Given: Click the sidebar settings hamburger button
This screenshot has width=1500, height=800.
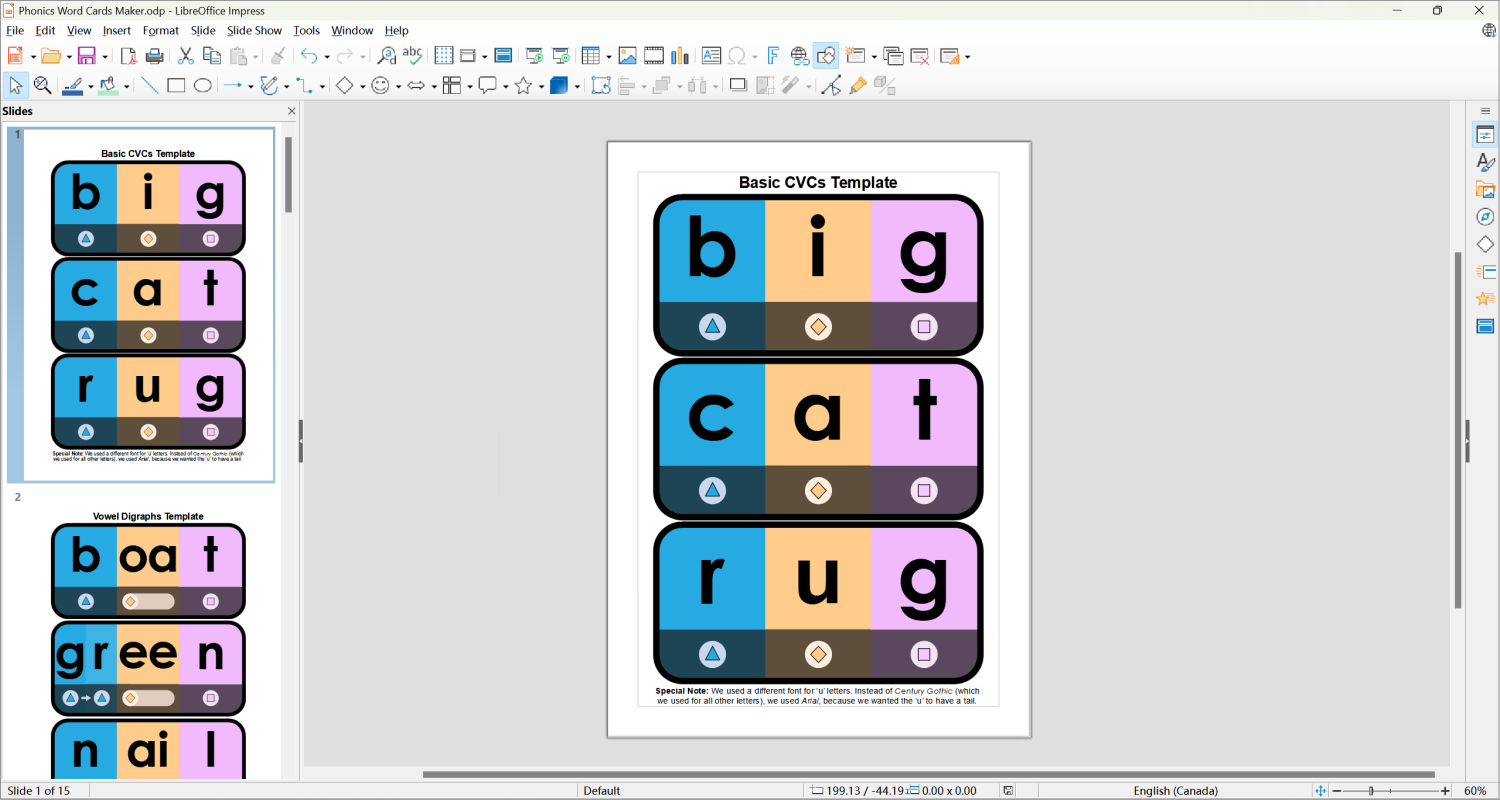Looking at the screenshot, I should [1485, 111].
